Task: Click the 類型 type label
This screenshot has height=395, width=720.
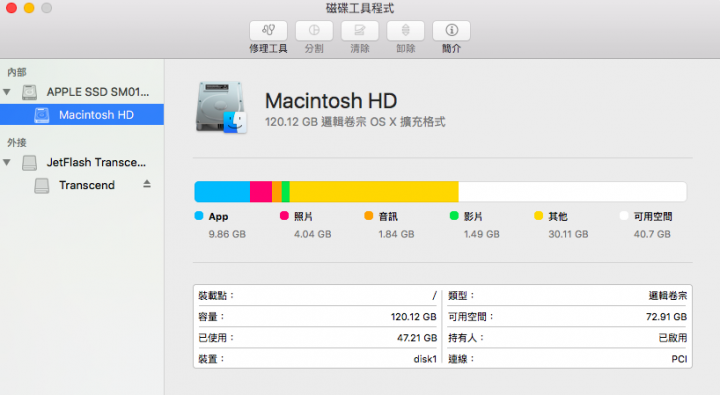Action: click(x=461, y=296)
